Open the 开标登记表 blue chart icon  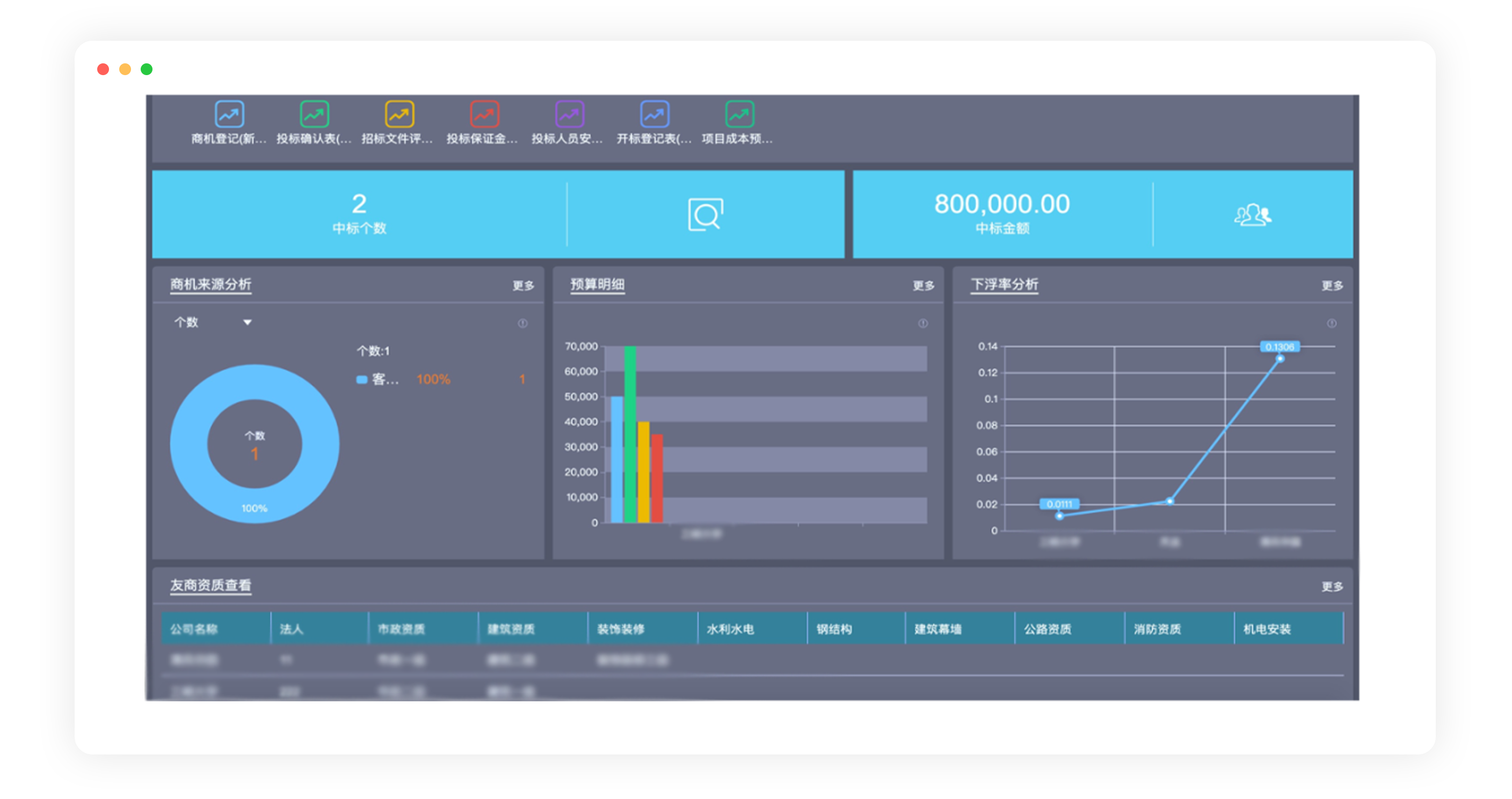point(655,114)
